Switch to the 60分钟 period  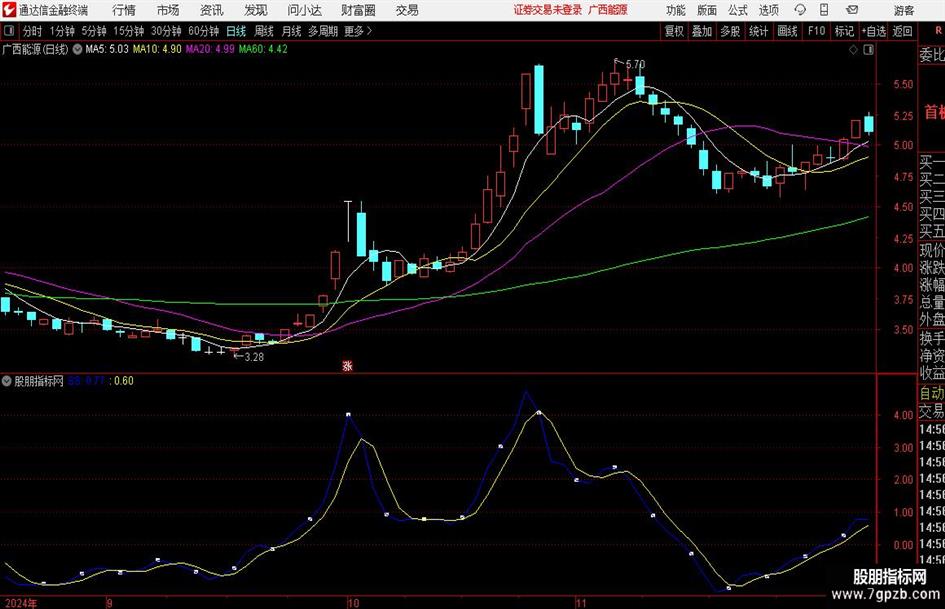coord(203,31)
